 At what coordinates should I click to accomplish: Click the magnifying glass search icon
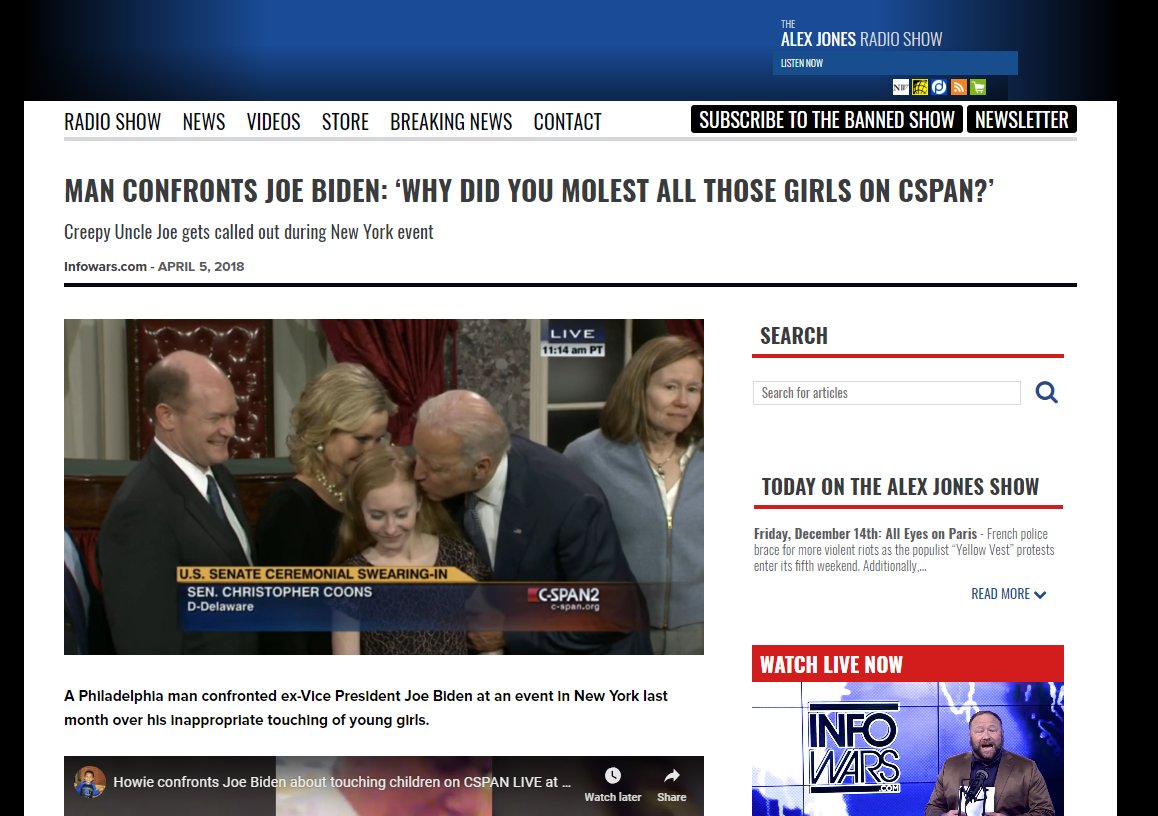point(1046,392)
